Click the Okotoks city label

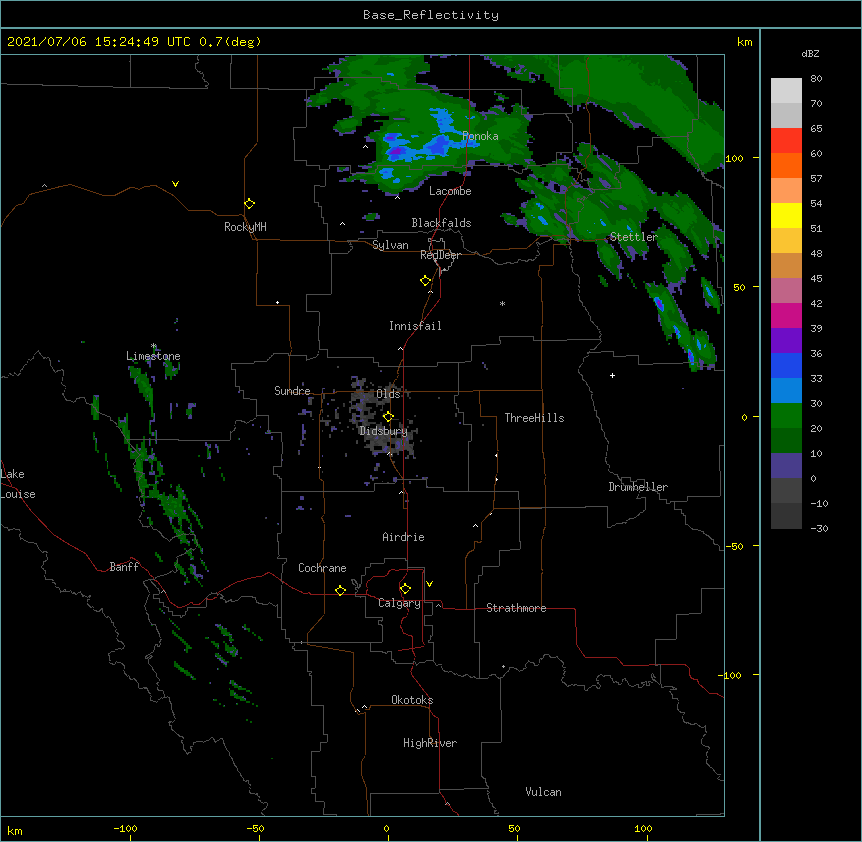tap(412, 700)
